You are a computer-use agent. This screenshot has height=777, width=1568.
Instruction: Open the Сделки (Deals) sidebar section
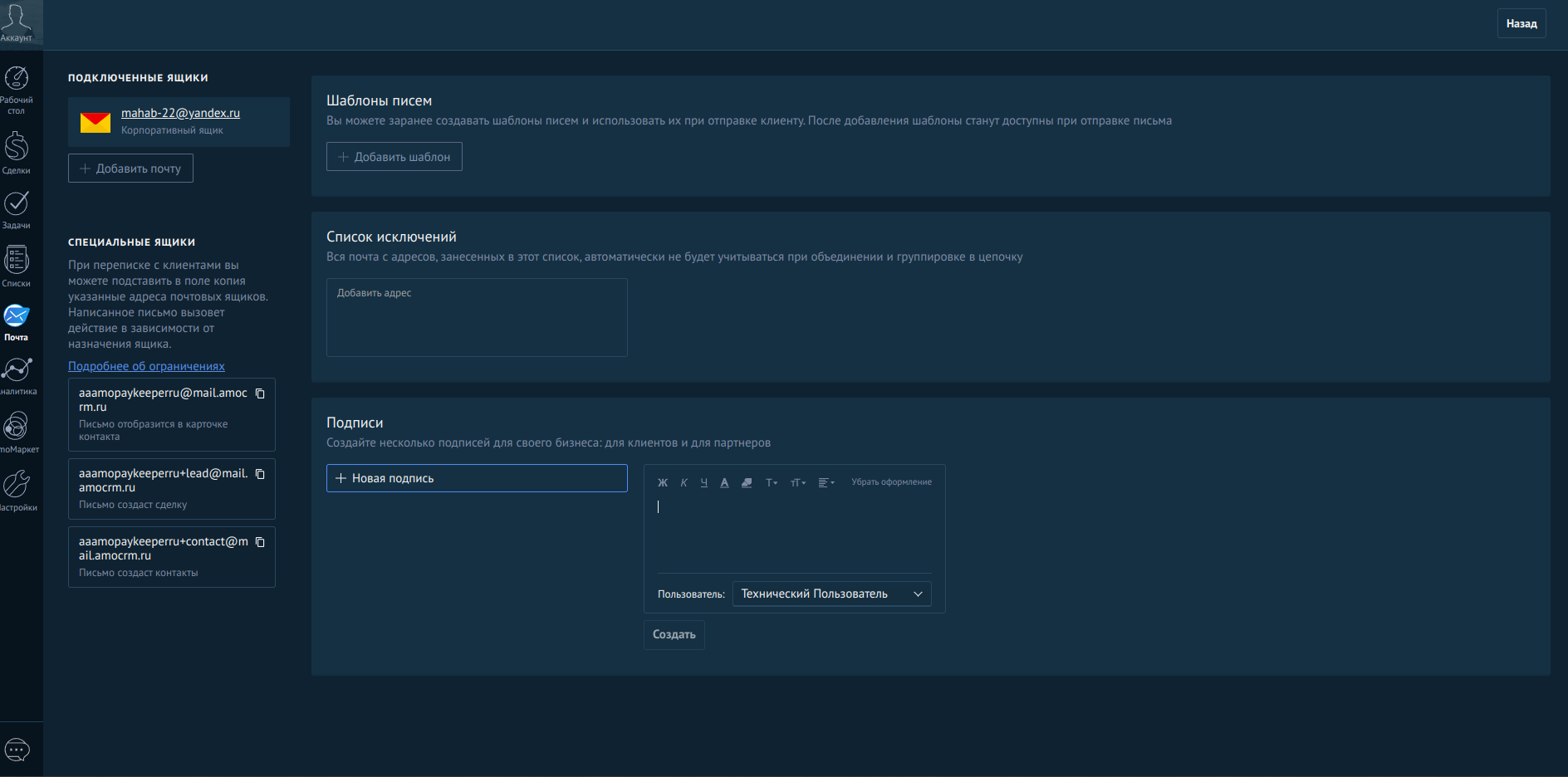(17, 153)
